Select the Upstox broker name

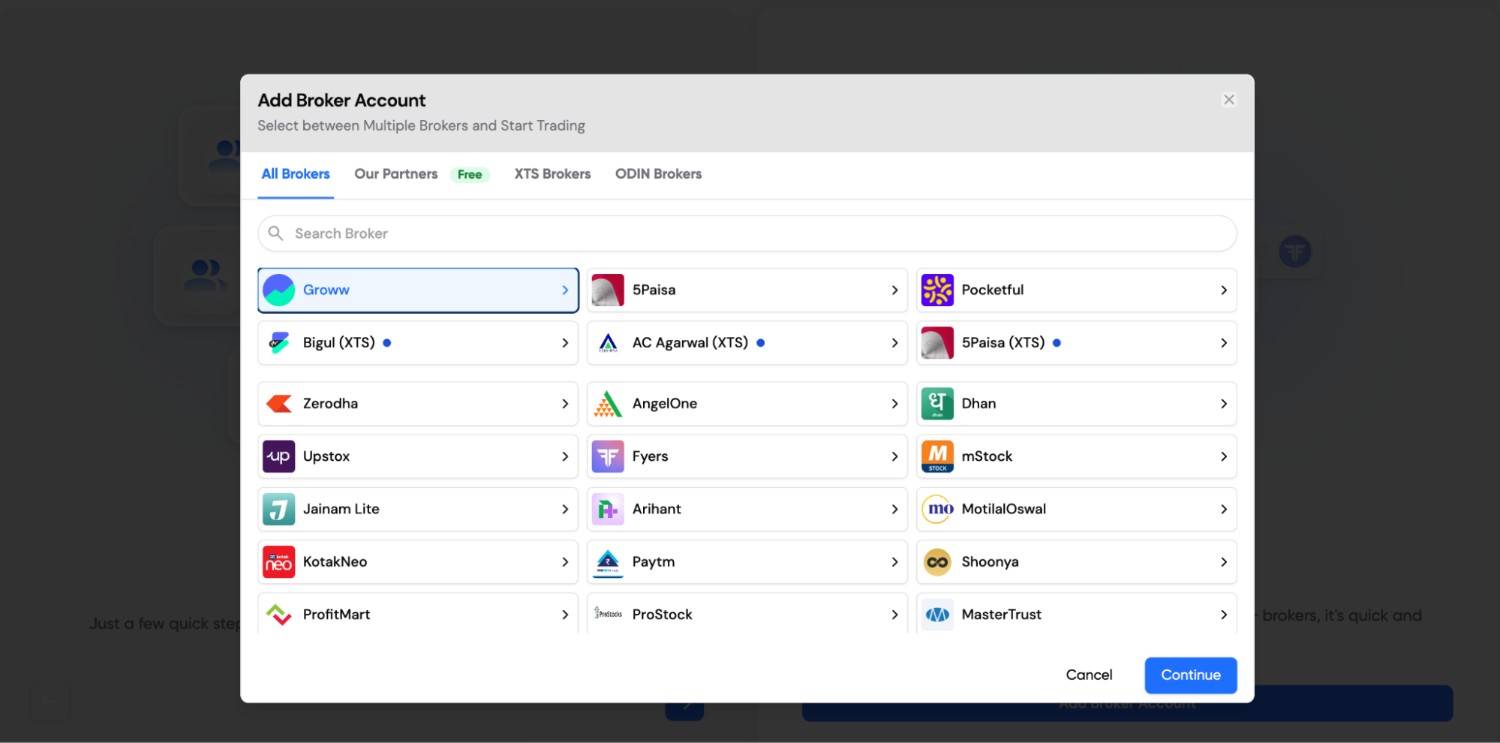point(326,457)
